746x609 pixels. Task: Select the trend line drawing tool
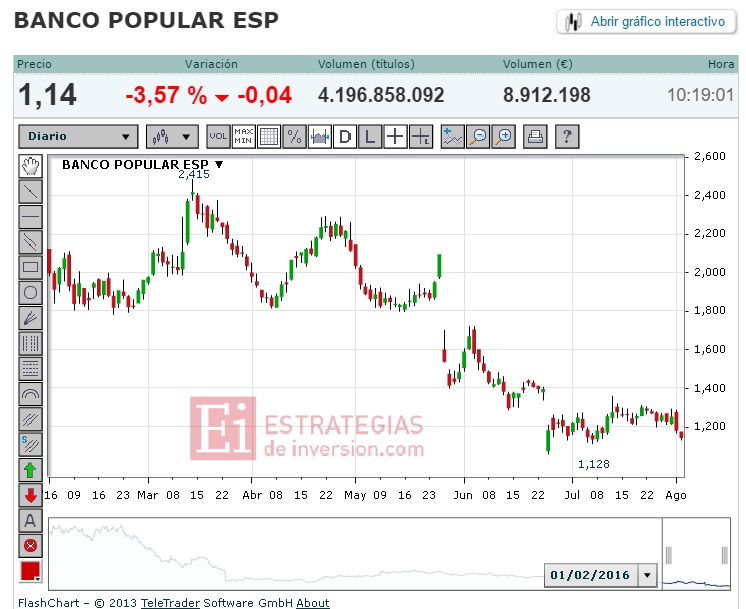click(30, 192)
